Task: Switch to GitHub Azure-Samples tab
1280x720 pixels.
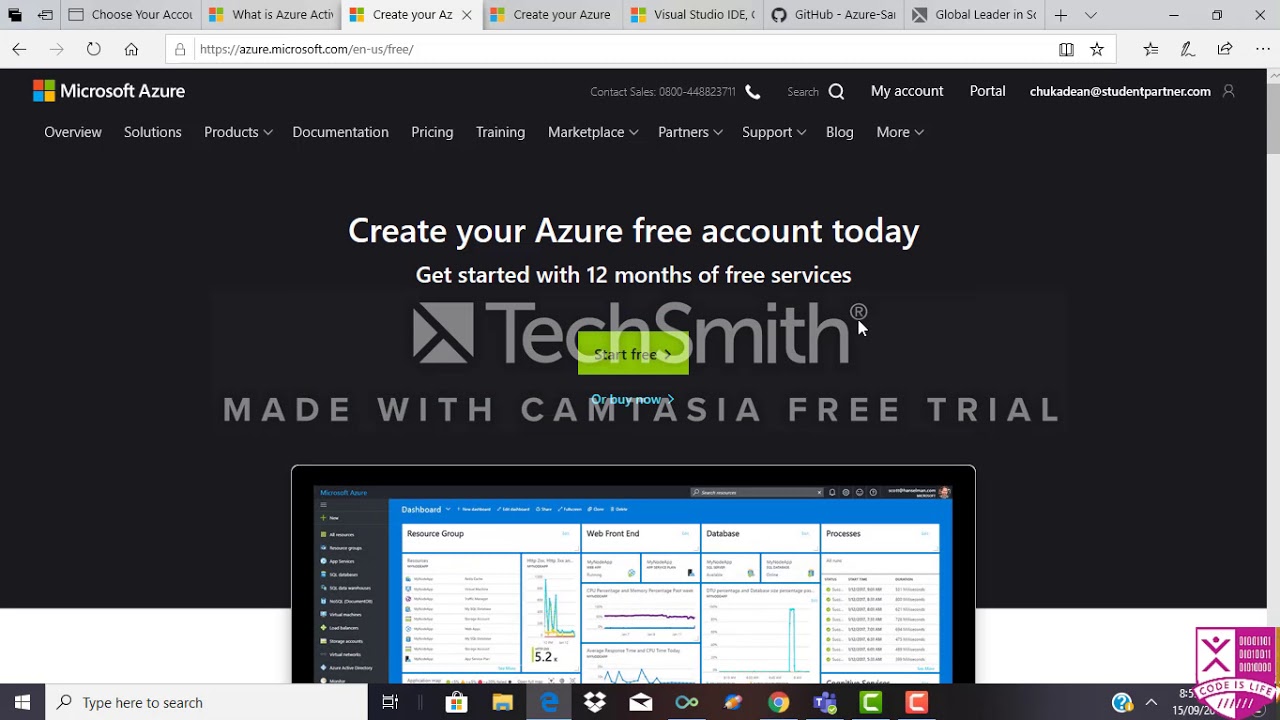Action: [x=832, y=15]
